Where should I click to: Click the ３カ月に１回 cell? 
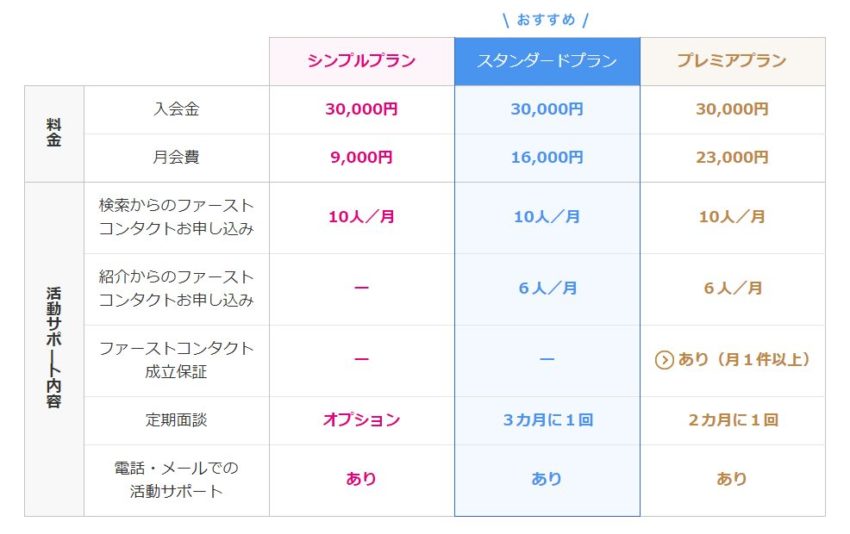[x=548, y=420]
